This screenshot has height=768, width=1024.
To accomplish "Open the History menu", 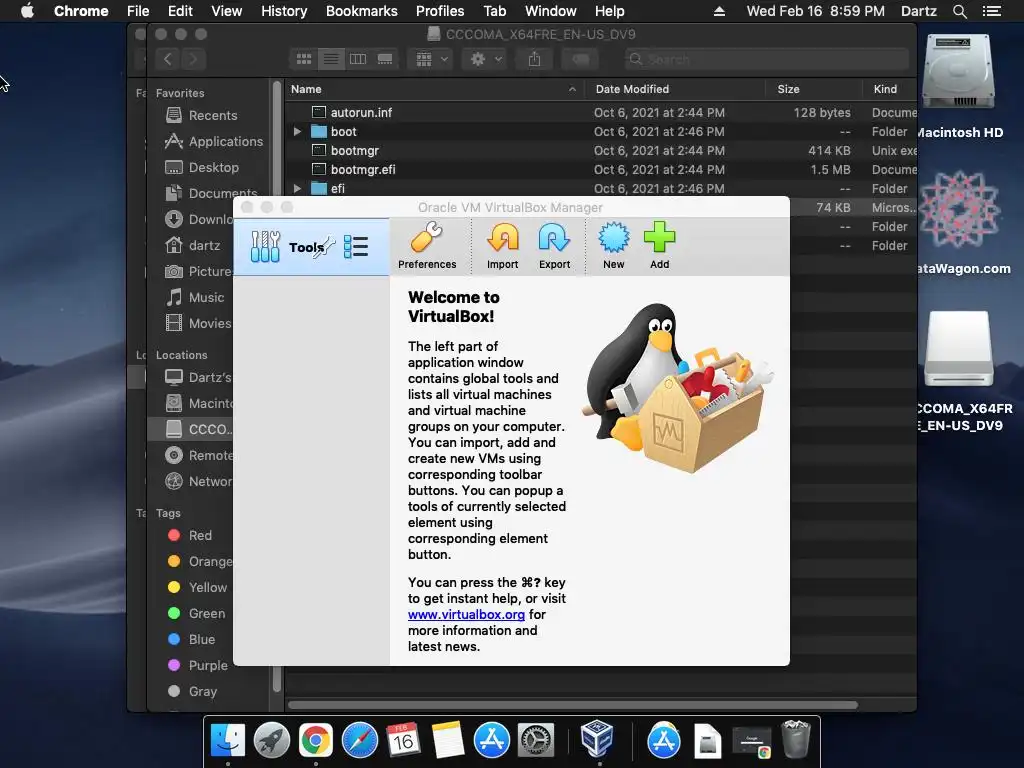I will [284, 11].
